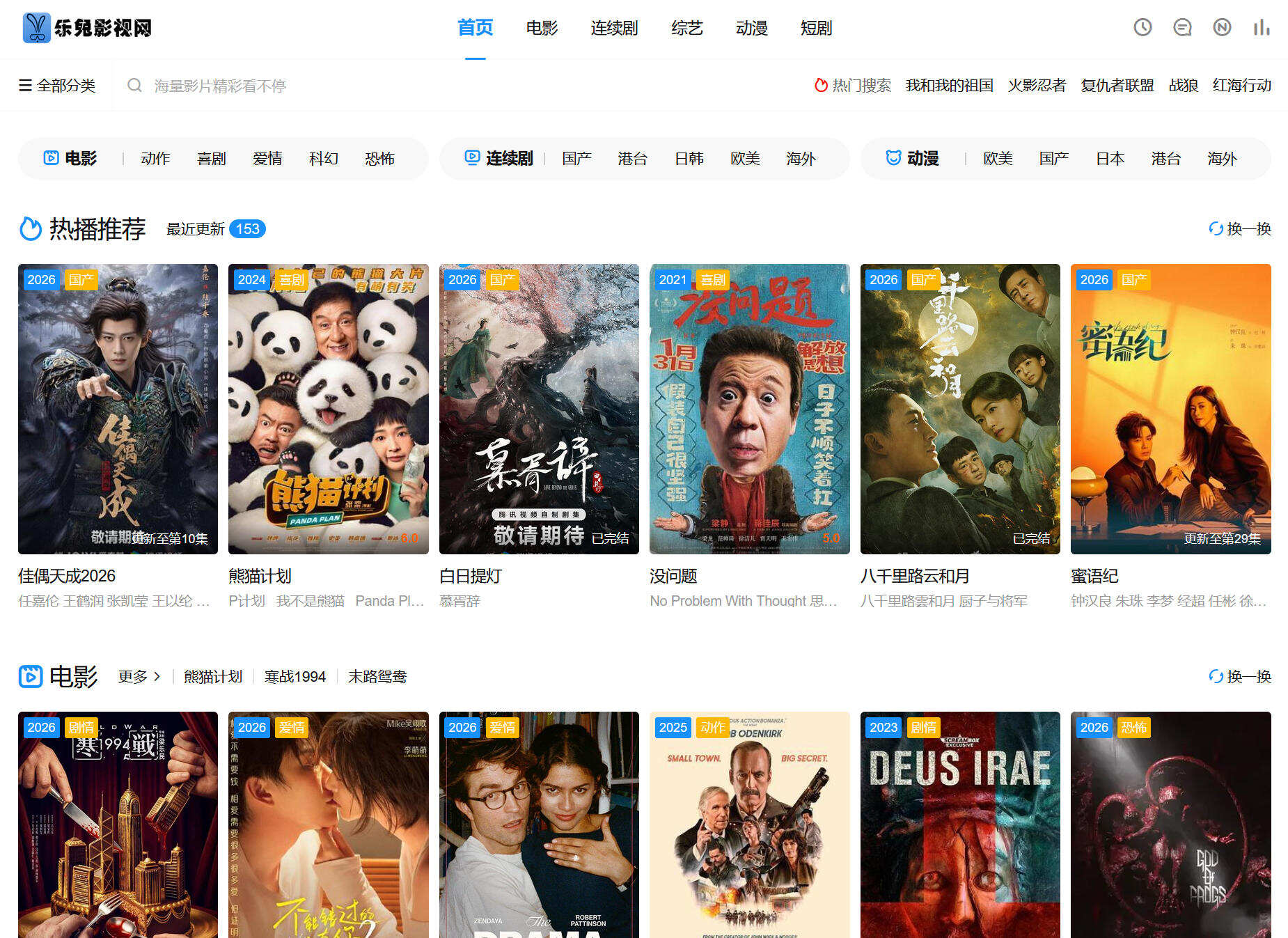Click 熊猫计划 quick link in 电影 header
Screen dimensions: 1288x938
pyautogui.click(x=213, y=677)
